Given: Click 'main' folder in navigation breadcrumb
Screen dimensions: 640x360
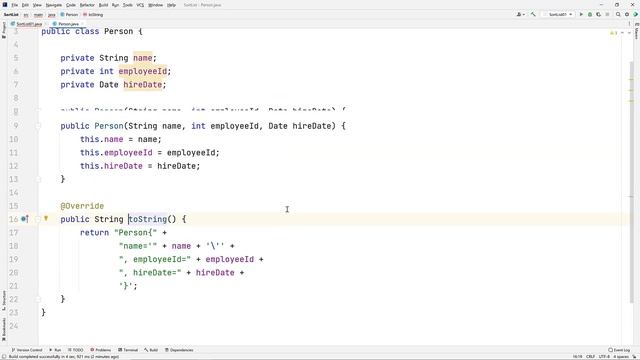Looking at the screenshot, I should tap(38, 15).
